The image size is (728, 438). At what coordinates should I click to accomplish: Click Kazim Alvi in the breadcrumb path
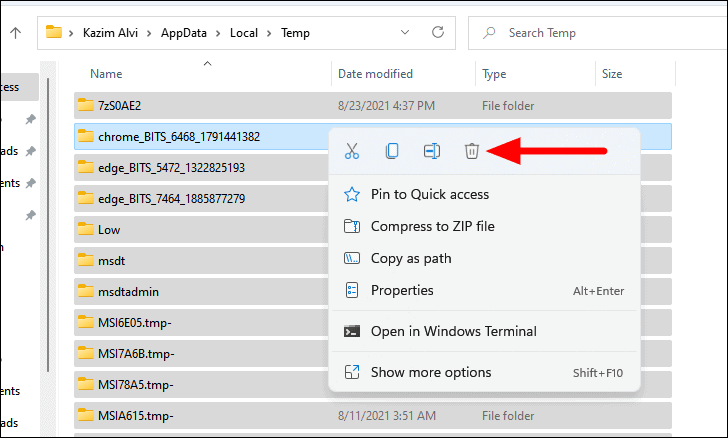[x=110, y=33]
